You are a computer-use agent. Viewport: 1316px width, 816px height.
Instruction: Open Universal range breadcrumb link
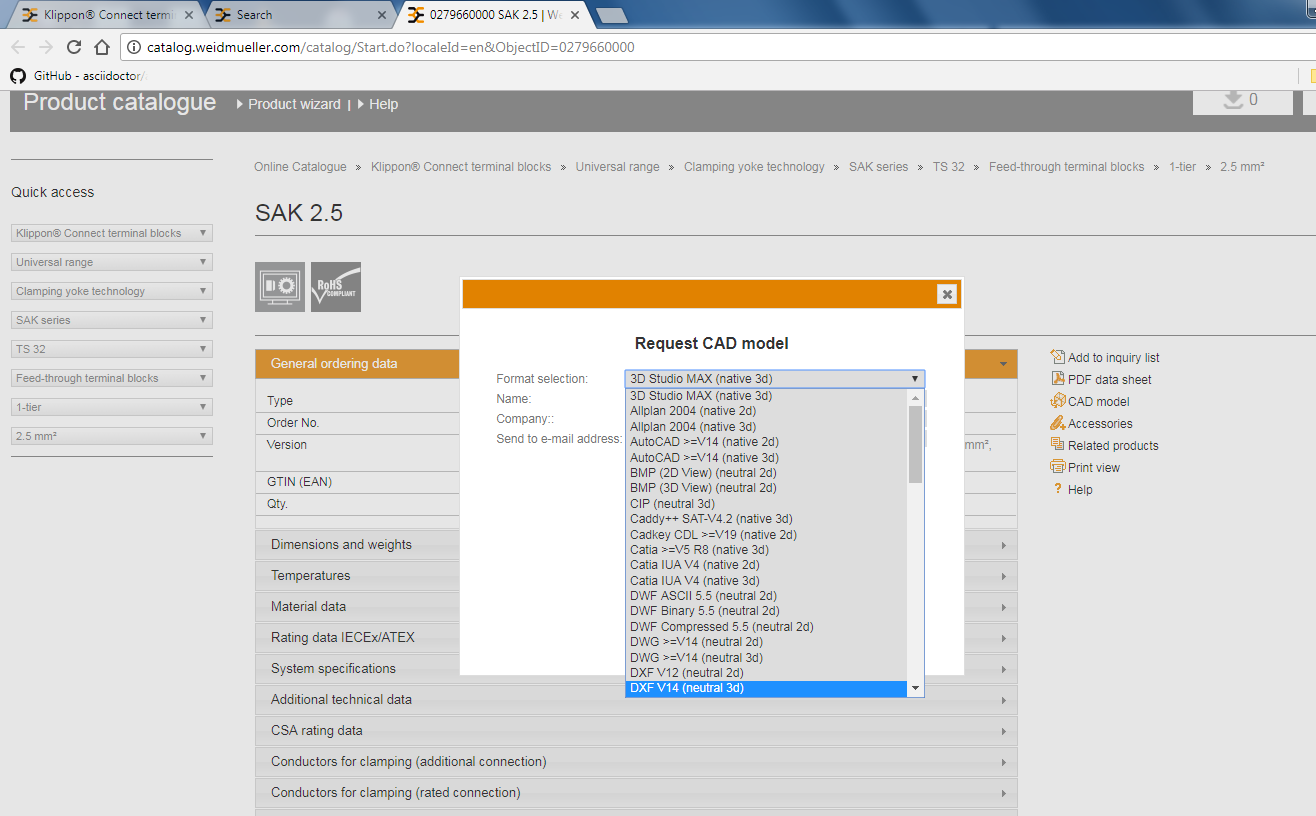pos(617,167)
